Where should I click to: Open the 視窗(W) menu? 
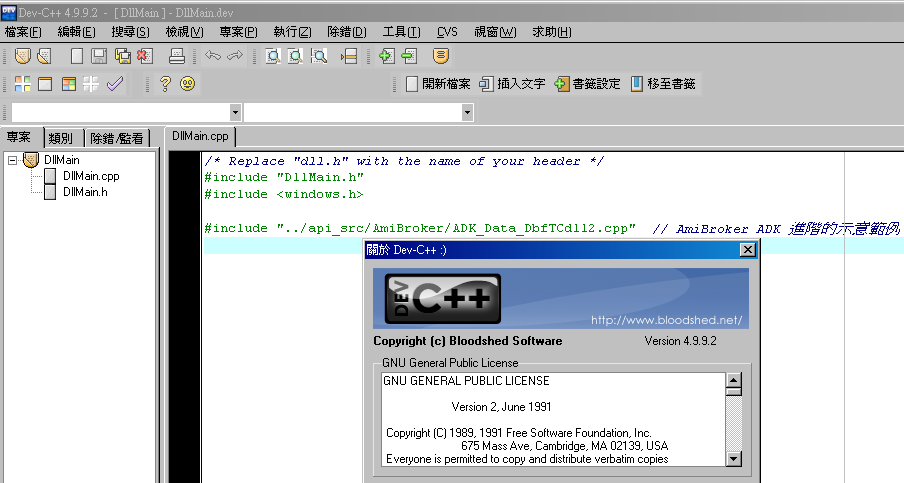495,32
